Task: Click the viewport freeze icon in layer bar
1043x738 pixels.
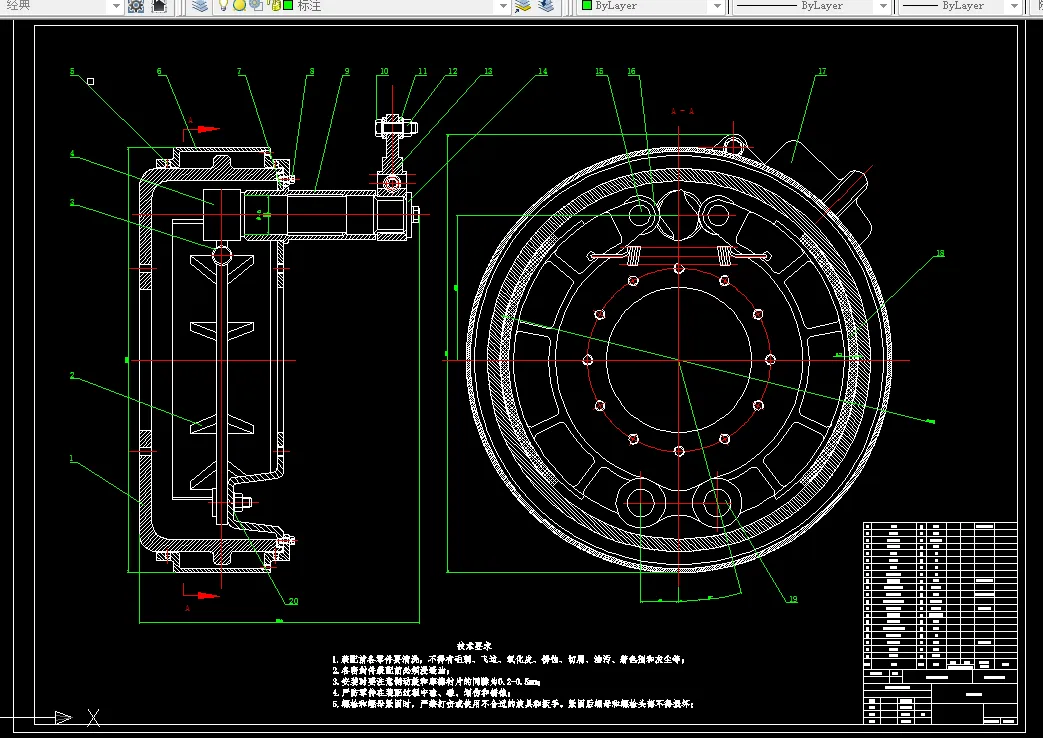Action: 256,6
